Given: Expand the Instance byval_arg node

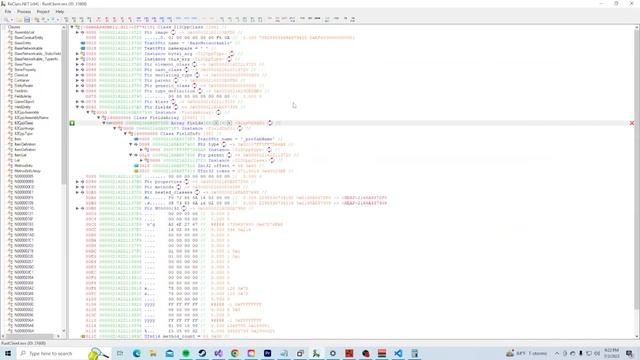Looking at the screenshot, I should click(x=78, y=53).
